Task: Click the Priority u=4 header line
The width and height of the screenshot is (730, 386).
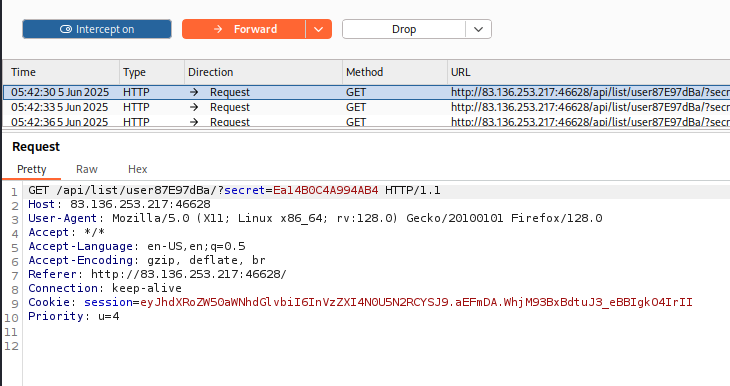Action: 74,316
